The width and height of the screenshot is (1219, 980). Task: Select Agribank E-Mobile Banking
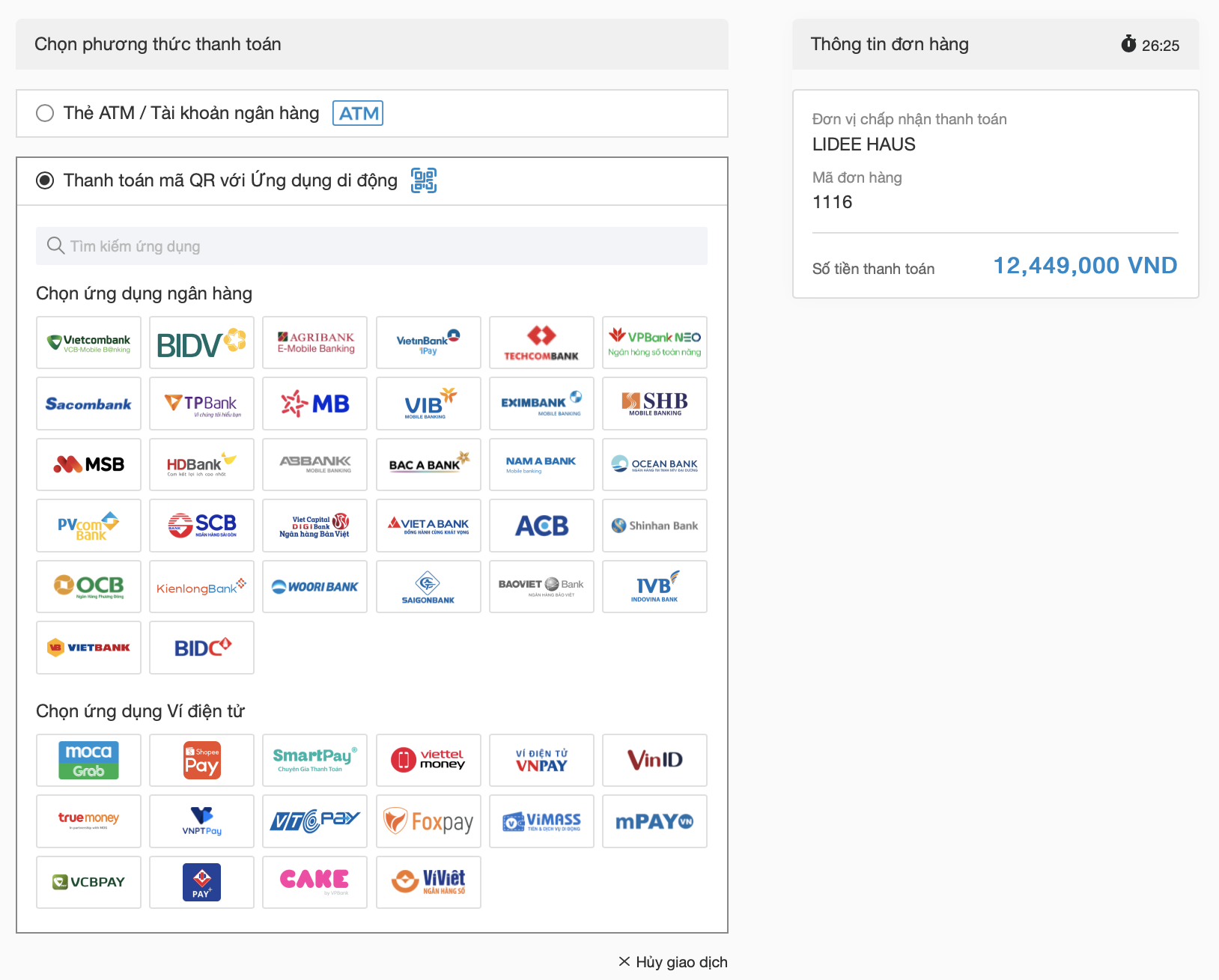[x=314, y=343]
